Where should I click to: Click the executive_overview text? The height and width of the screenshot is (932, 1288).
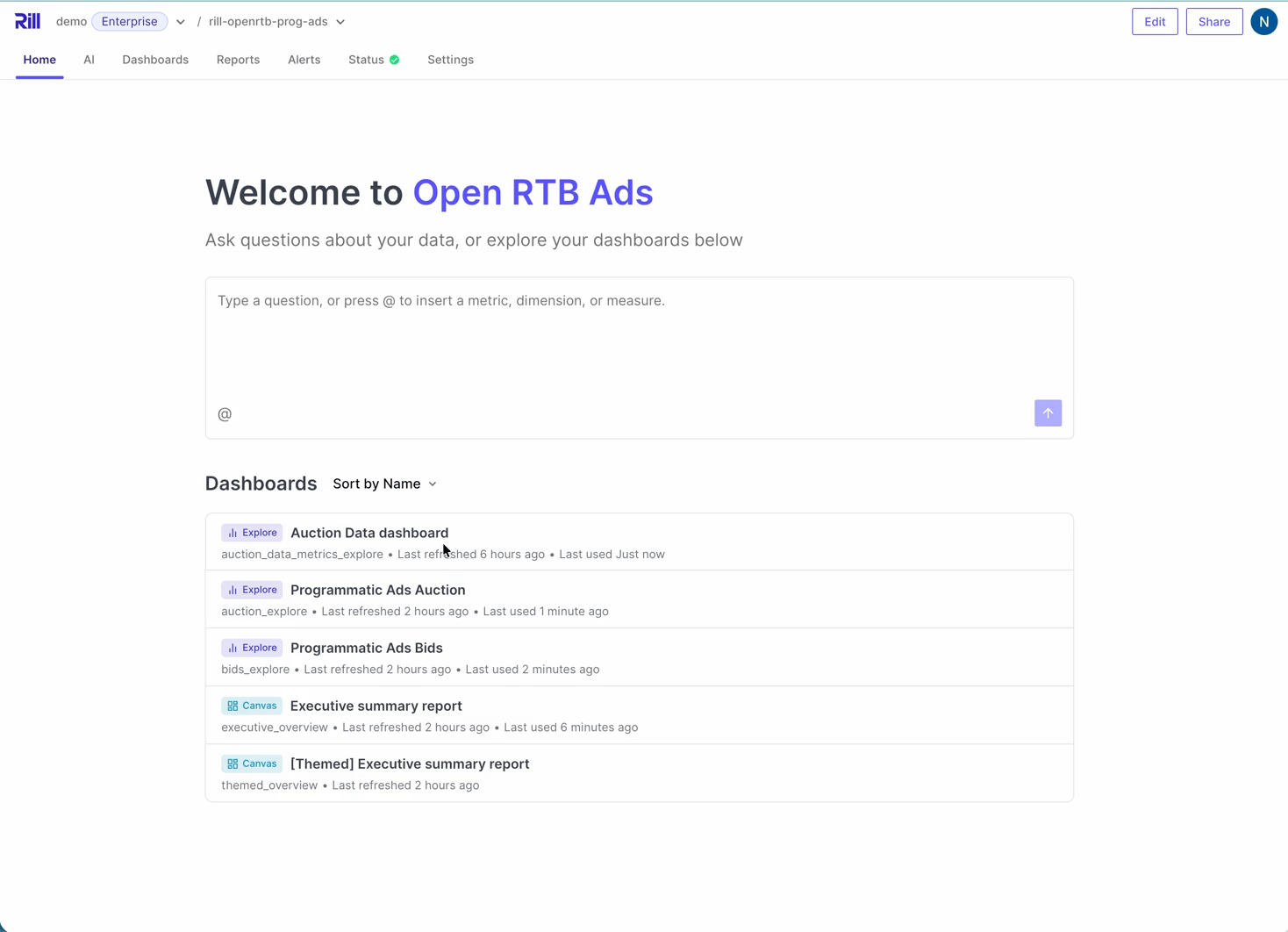point(275,728)
